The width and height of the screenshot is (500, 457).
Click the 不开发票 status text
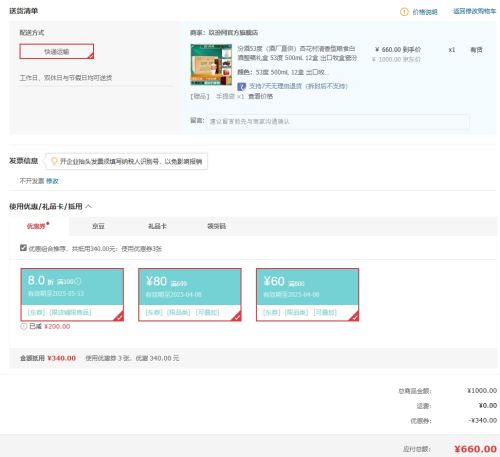pos(32,181)
